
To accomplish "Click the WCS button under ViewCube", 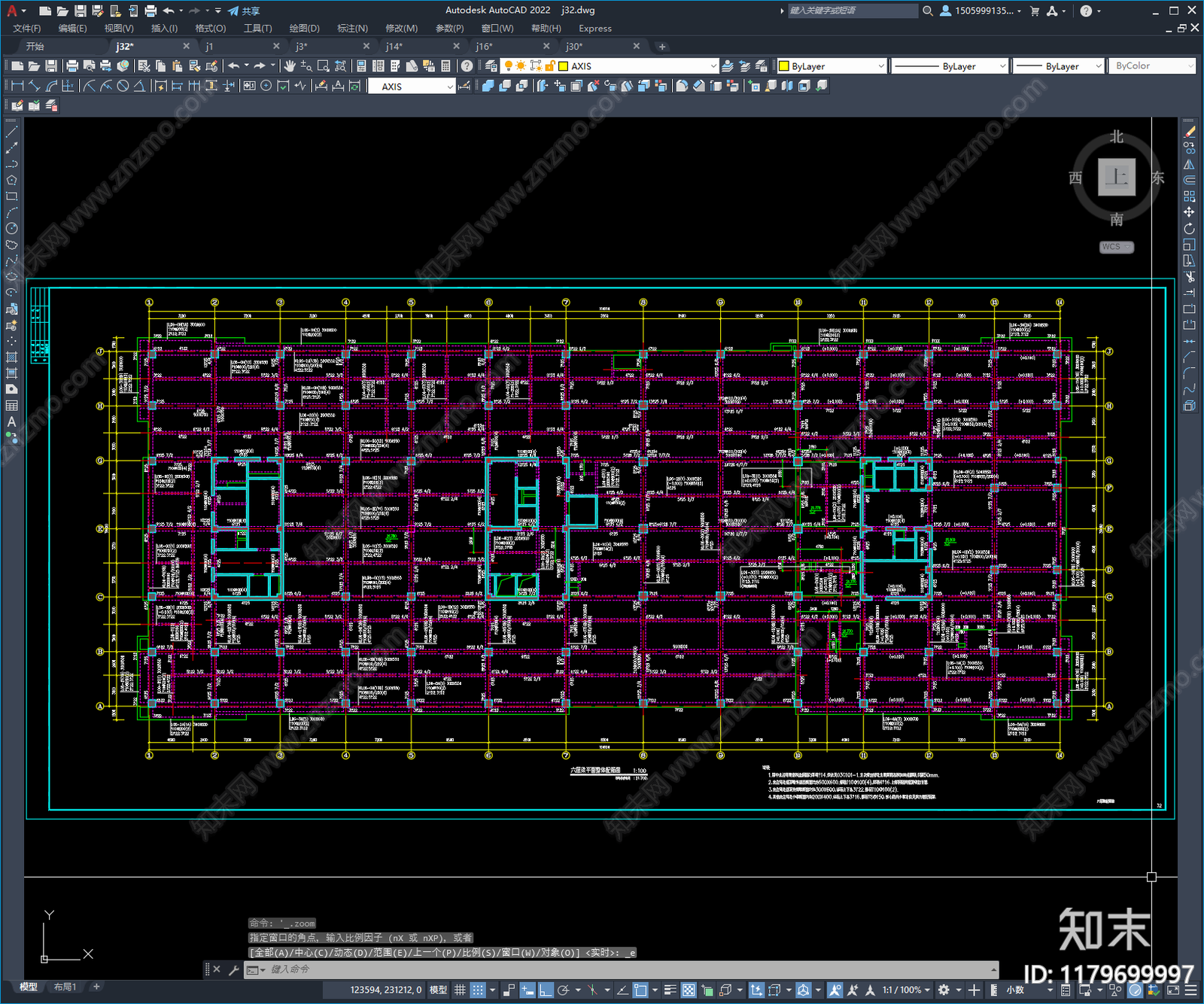I will 1116,247.
